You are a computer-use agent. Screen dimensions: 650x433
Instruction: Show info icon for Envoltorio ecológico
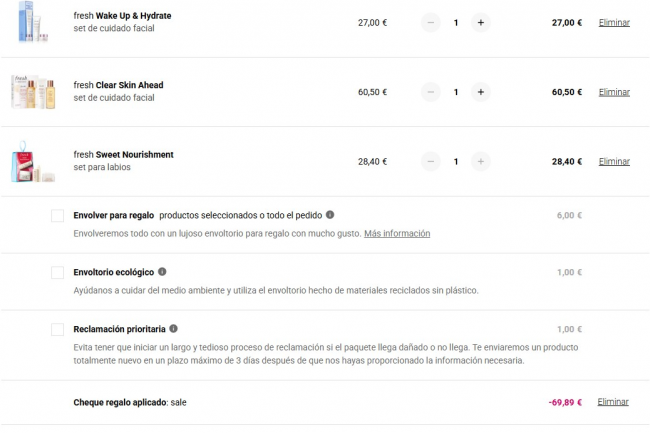(x=163, y=271)
